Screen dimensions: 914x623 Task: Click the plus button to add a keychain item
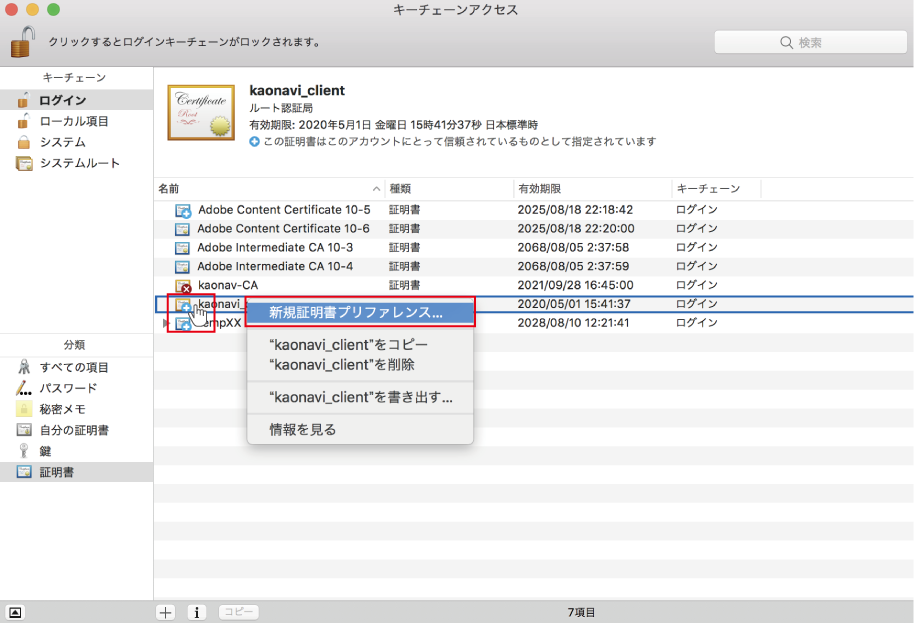pos(166,613)
